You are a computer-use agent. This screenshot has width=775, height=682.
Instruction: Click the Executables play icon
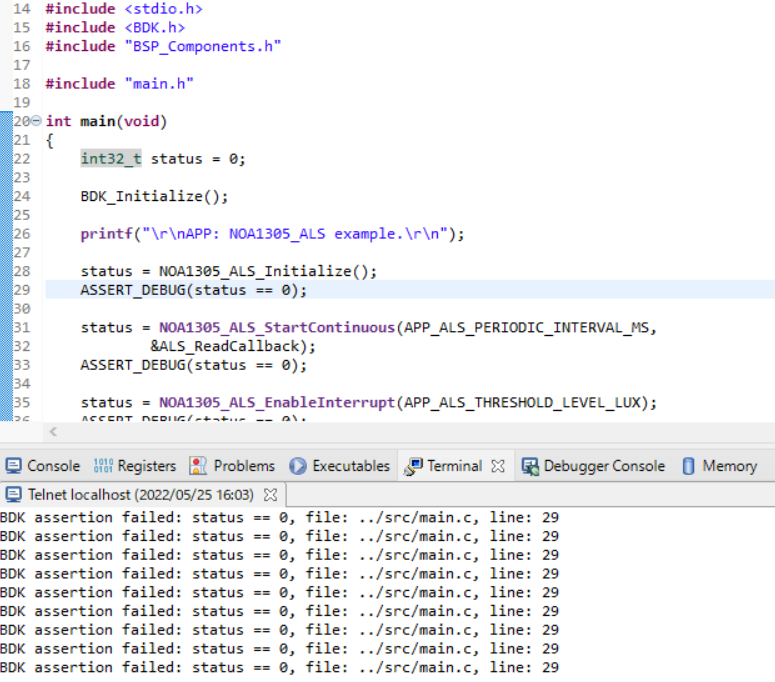pos(298,466)
